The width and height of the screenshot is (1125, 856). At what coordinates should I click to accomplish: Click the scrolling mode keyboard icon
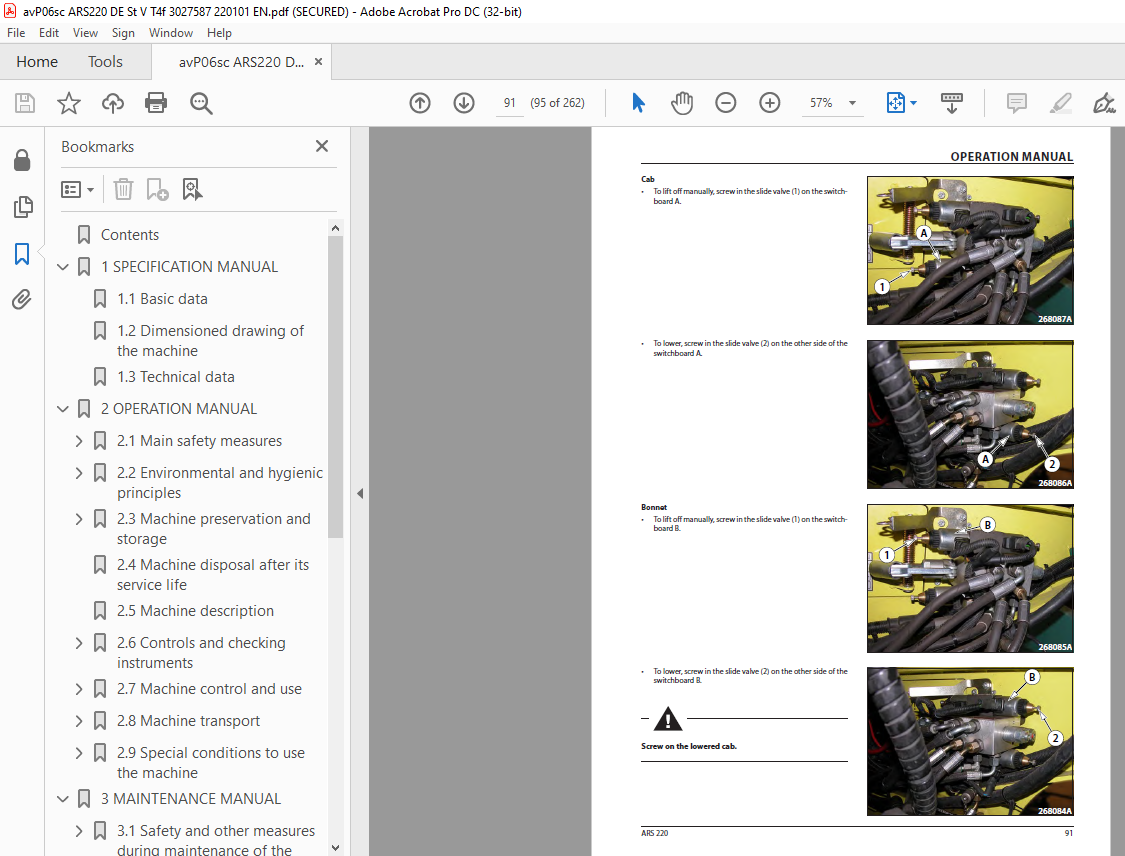(x=951, y=103)
